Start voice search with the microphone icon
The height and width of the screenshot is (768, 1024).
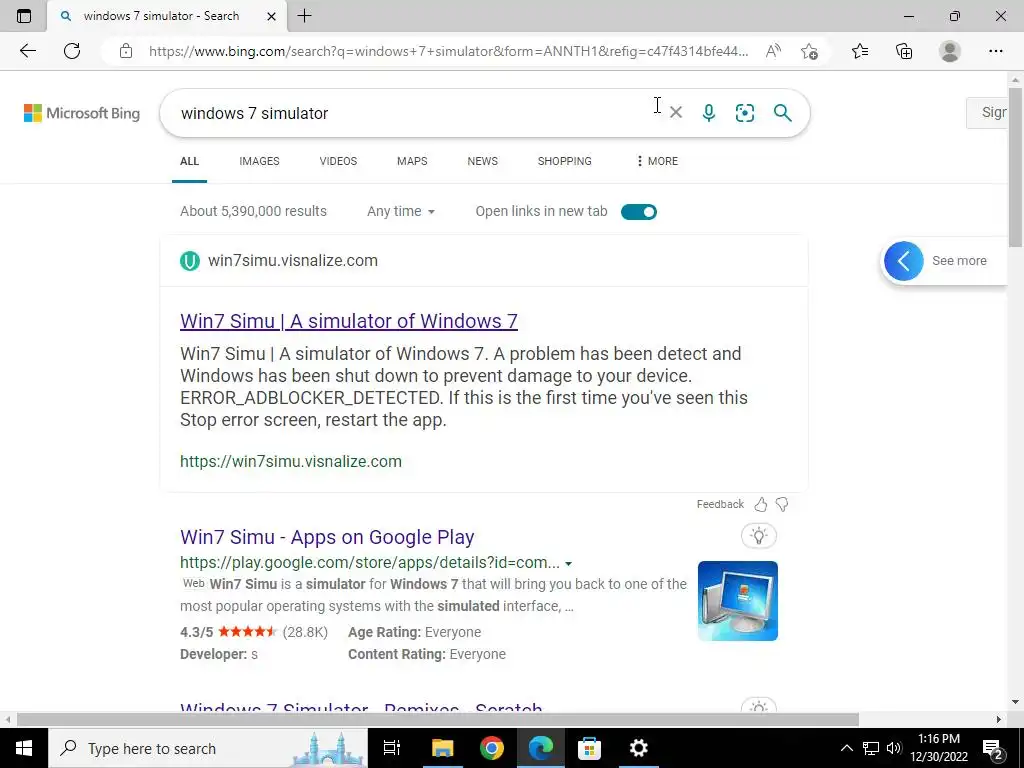pos(709,113)
